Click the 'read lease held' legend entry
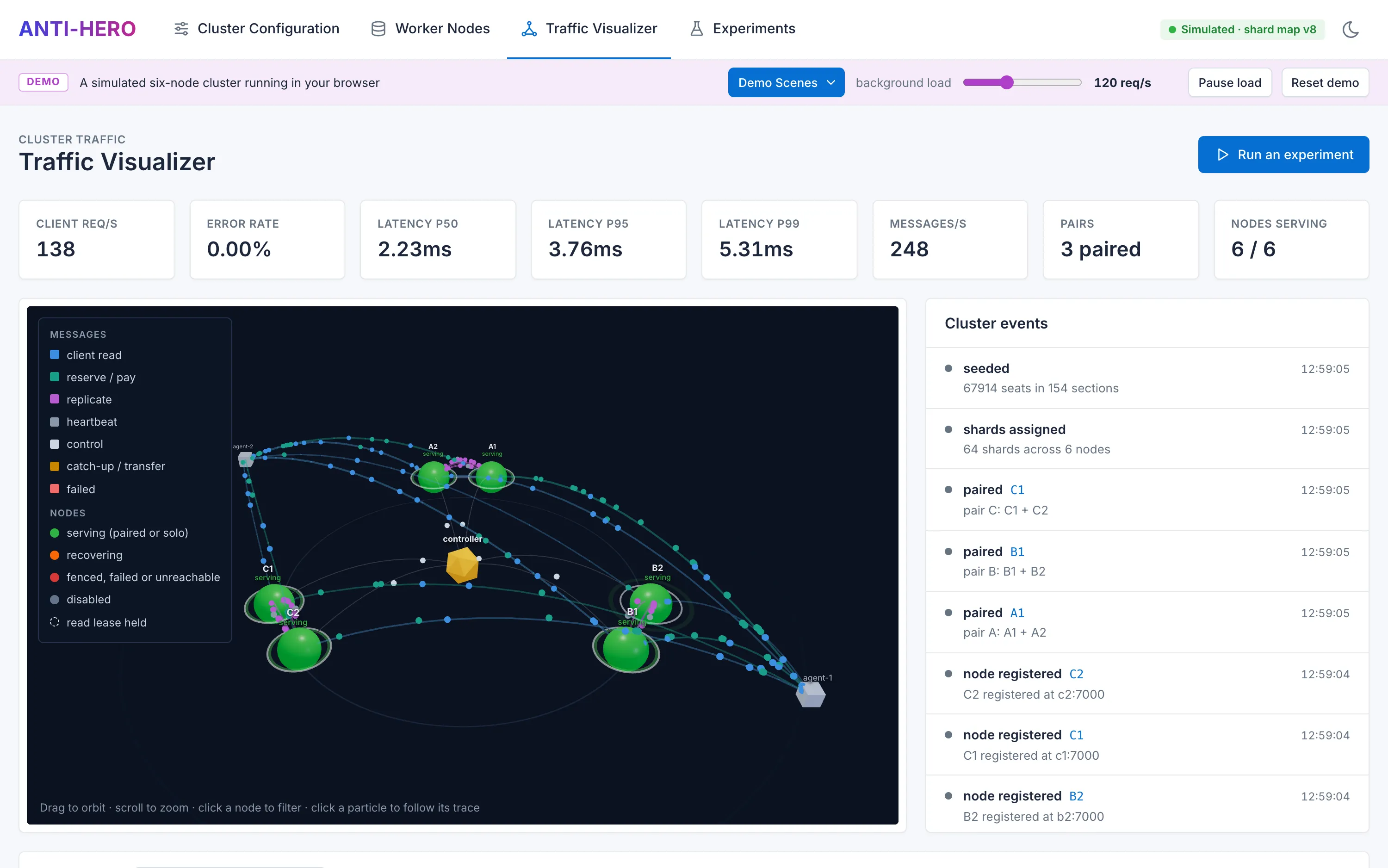This screenshot has height=868, width=1388. pos(98,622)
